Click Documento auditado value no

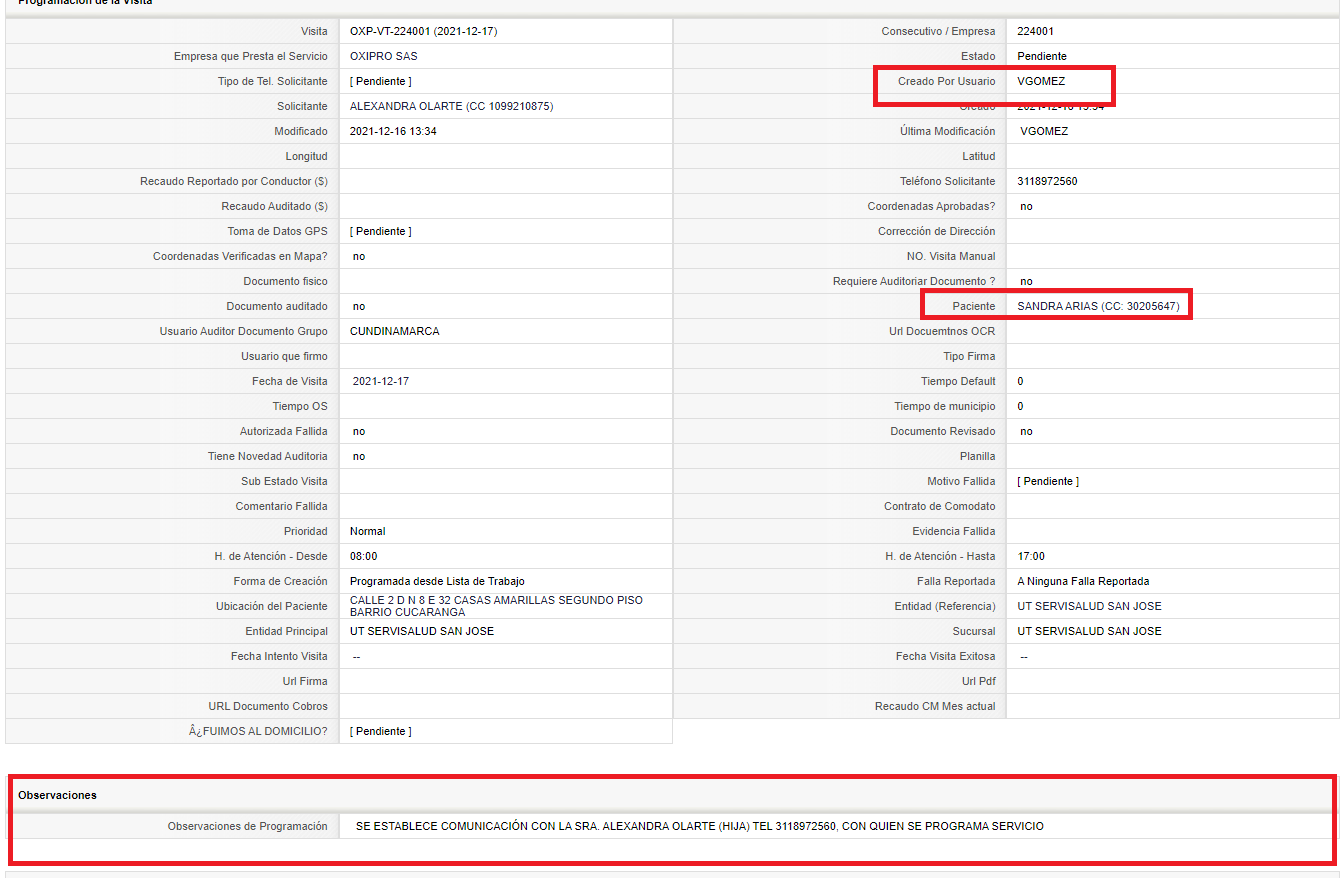point(359,306)
